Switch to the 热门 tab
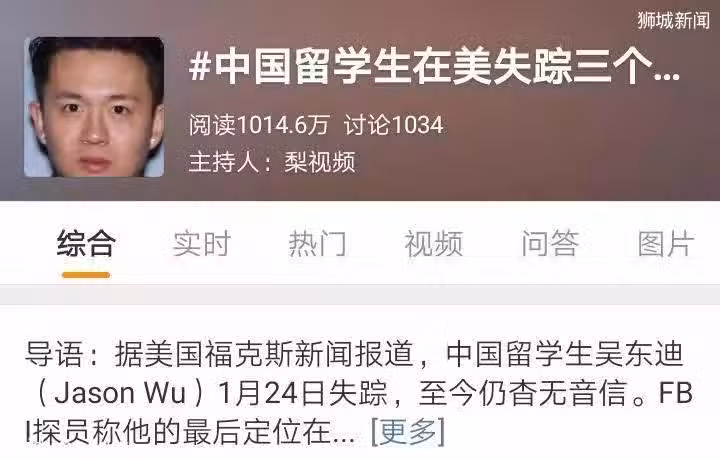Image resolution: width=720 pixels, height=460 pixels. [317, 243]
